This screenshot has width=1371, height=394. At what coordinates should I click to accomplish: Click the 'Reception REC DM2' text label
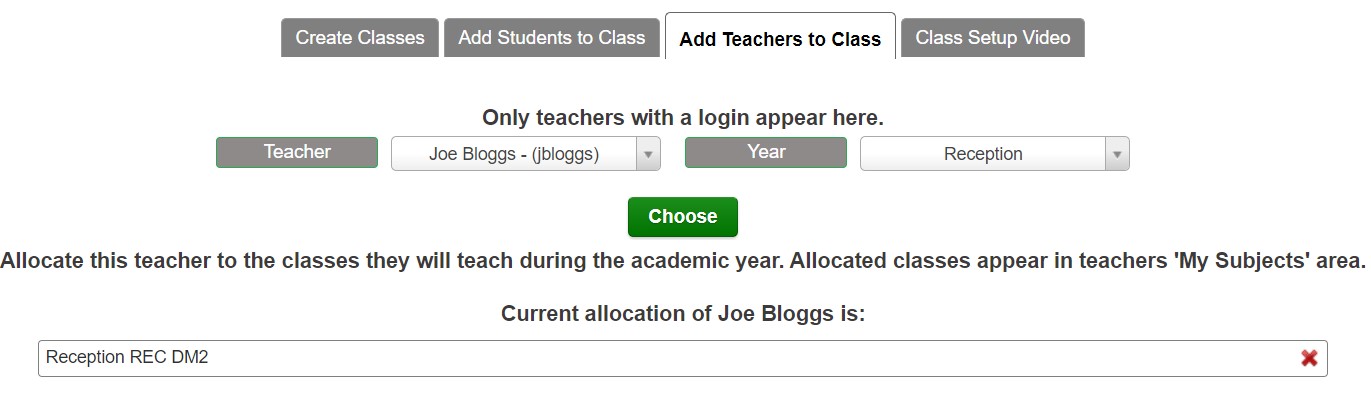coord(127,357)
